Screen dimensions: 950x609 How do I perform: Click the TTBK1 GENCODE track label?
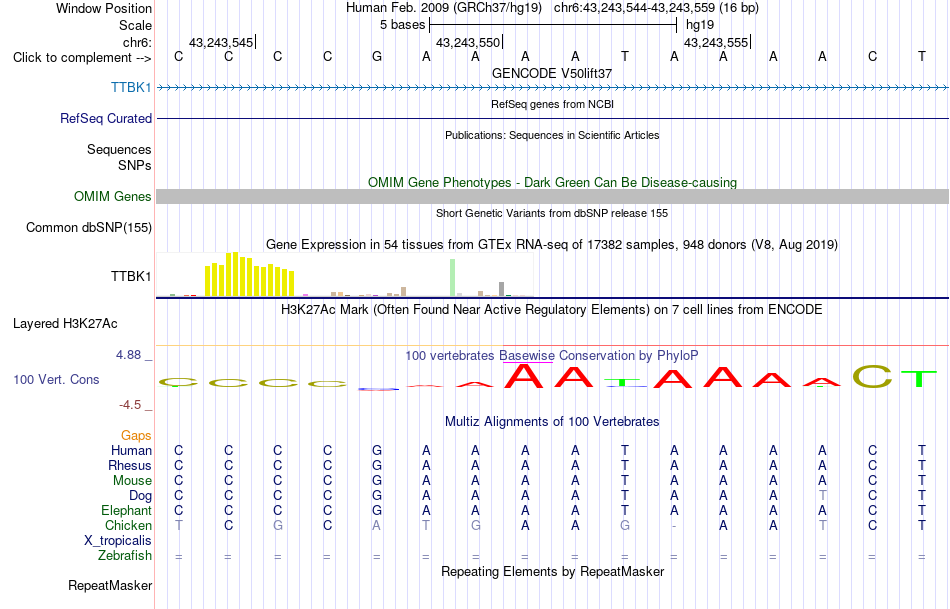click(x=131, y=87)
